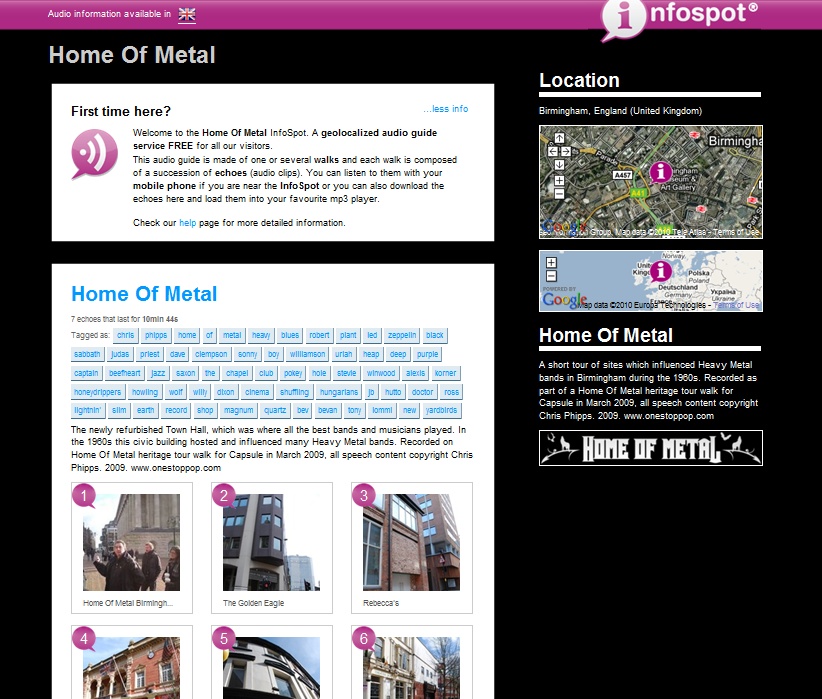Zoom out on the satellite map
822x699 pixels.
(559, 194)
